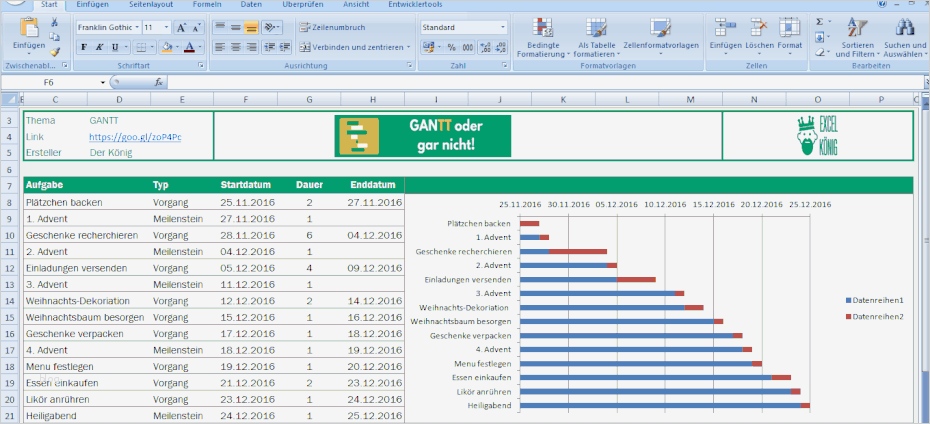Open the red font color A swatch
Screen dimensions: 930x424
190,47
